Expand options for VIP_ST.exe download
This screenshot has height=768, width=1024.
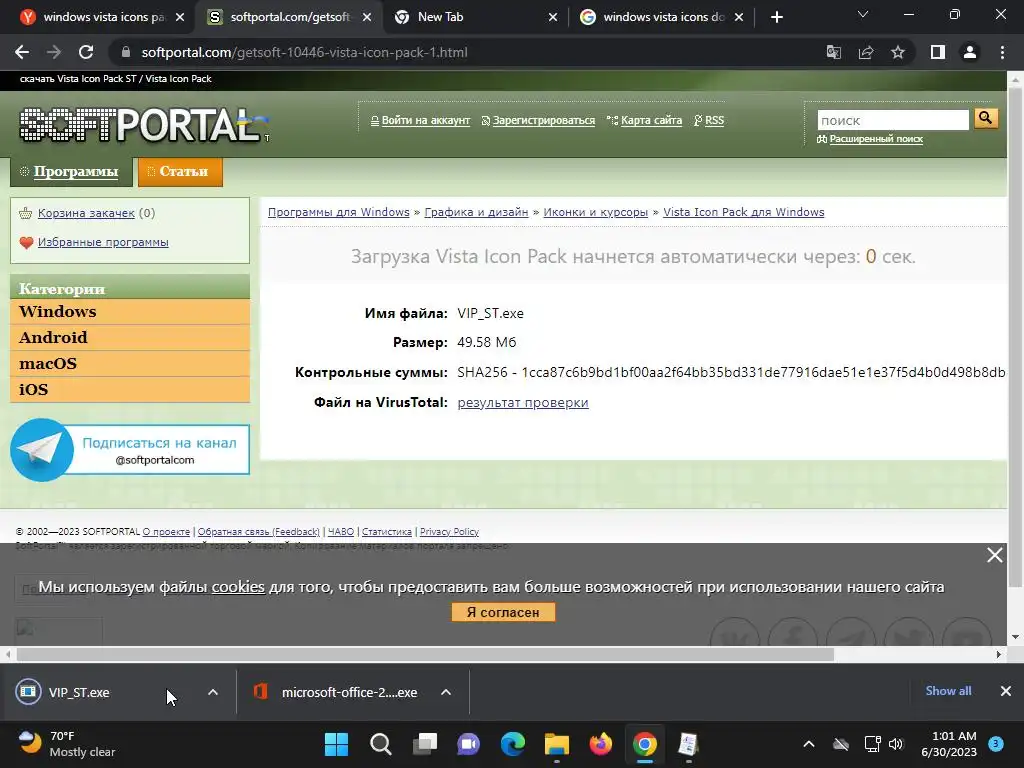(213, 692)
